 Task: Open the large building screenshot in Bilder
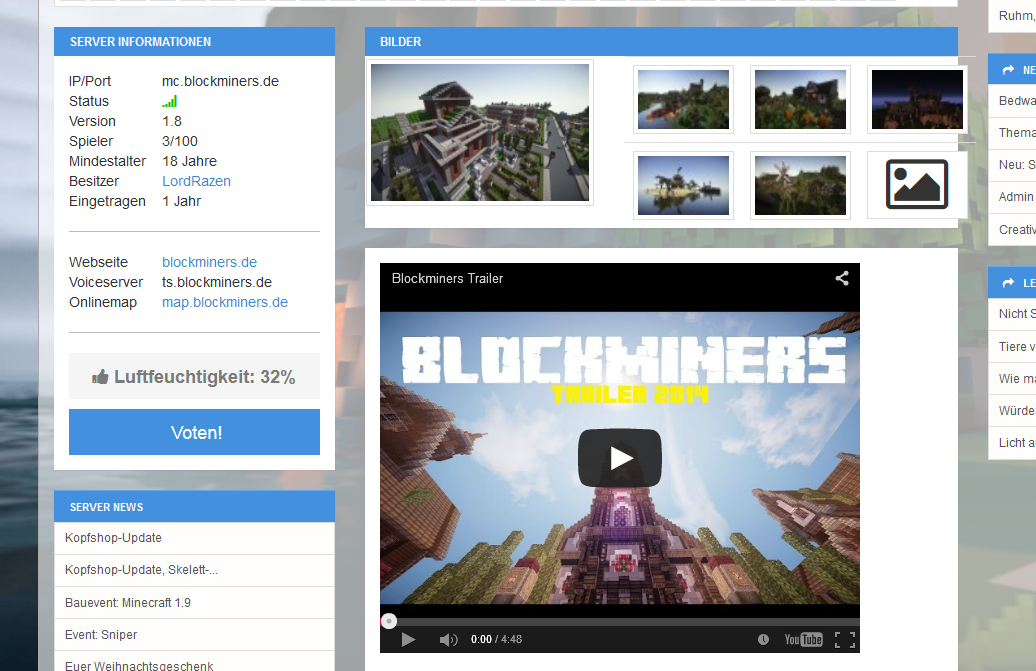(x=479, y=133)
